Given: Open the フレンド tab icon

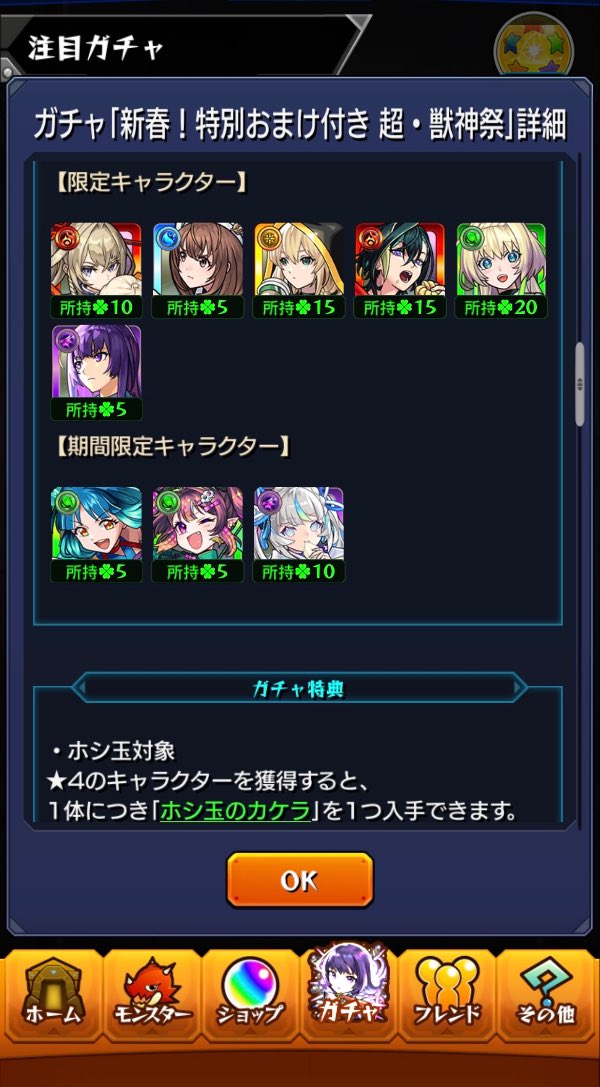Looking at the screenshot, I should click(x=447, y=995).
